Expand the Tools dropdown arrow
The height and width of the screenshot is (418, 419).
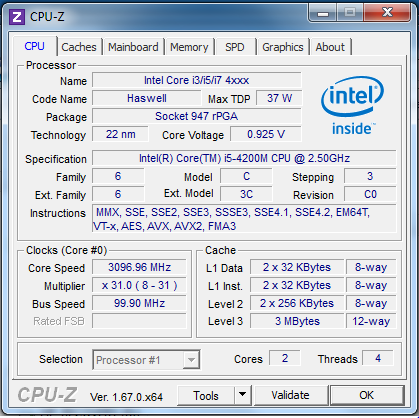[243, 396]
